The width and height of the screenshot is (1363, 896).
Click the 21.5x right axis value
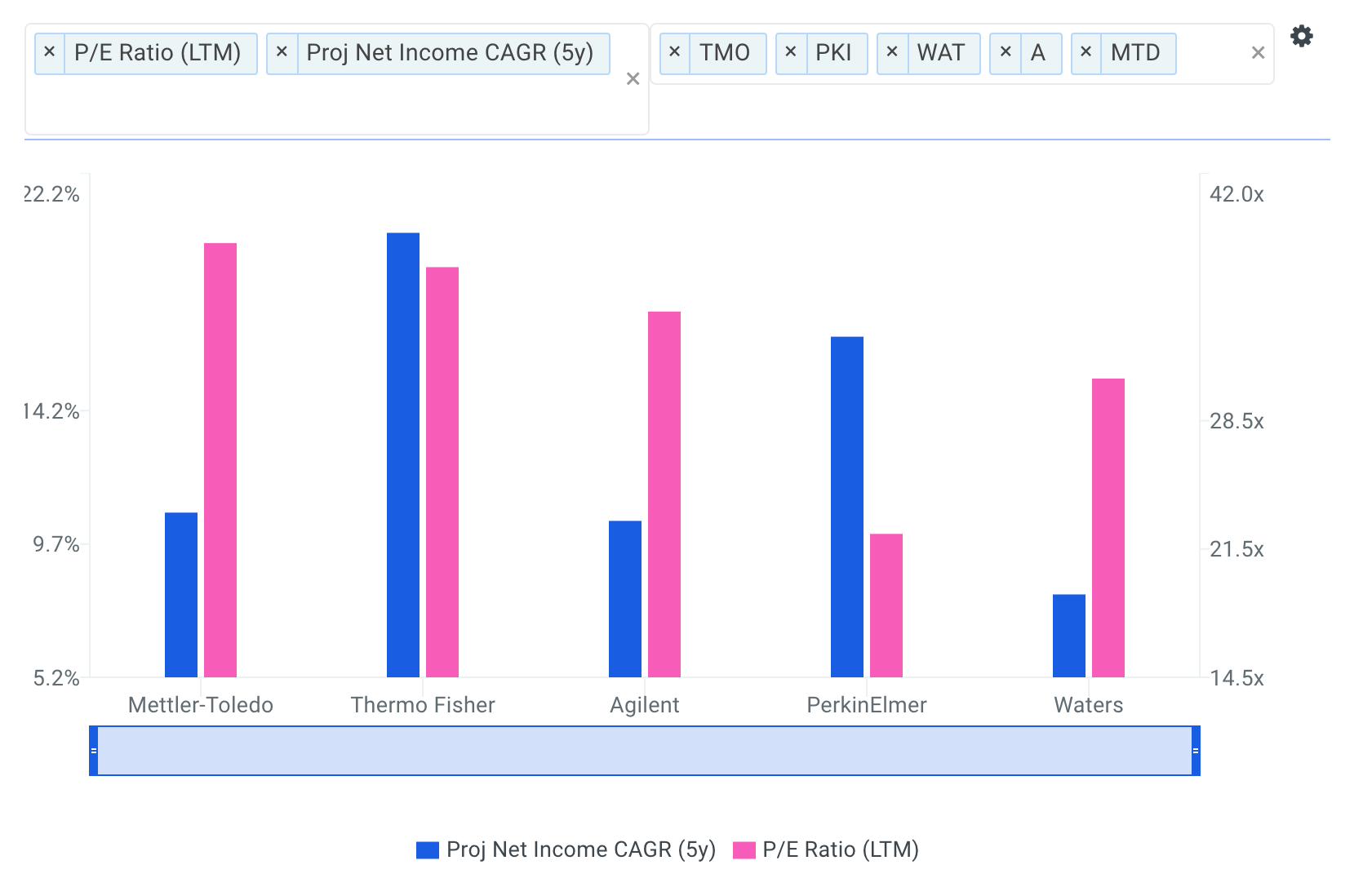(1237, 549)
